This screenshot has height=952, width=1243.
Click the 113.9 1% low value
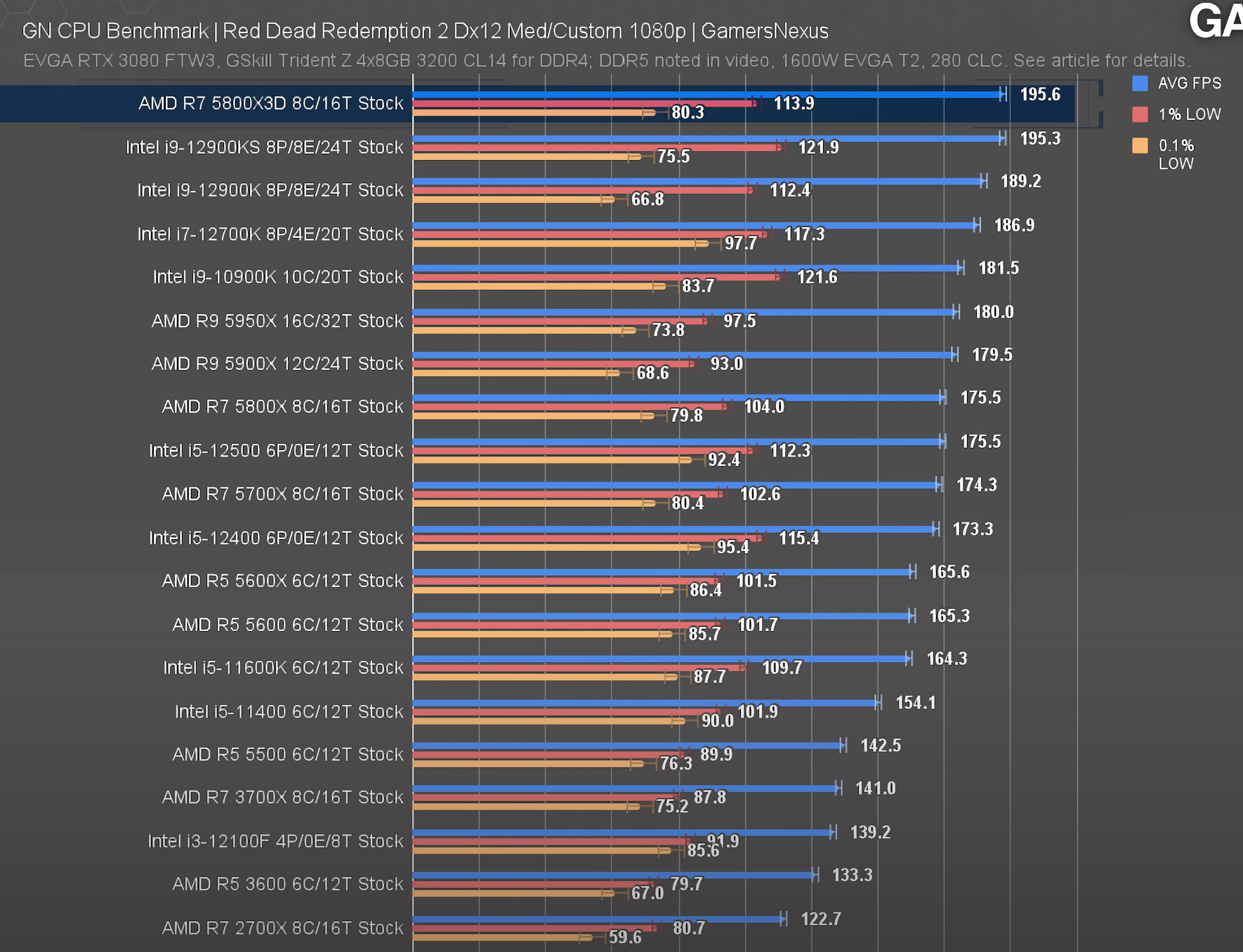(794, 103)
